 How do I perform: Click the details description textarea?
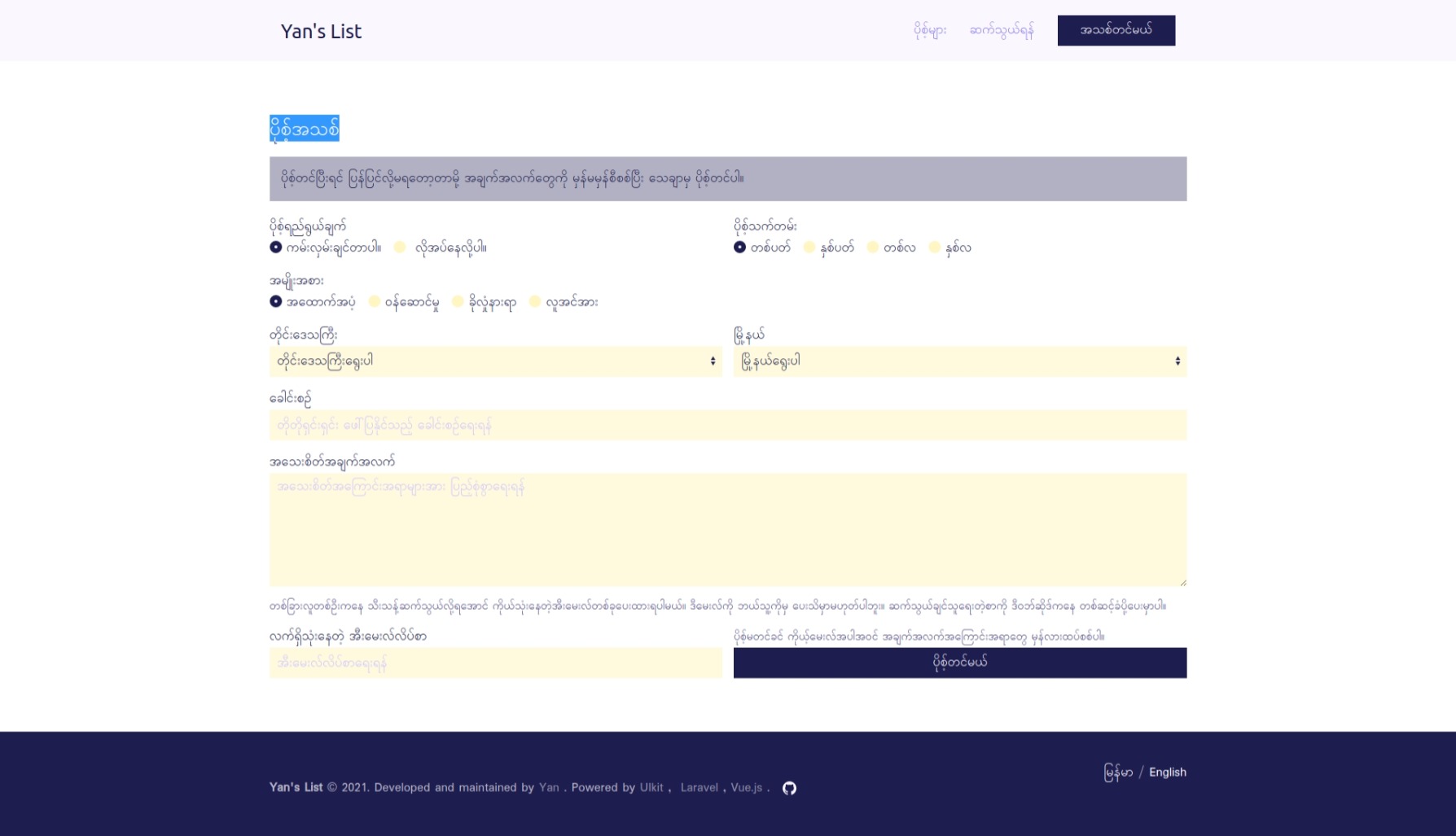(728, 530)
